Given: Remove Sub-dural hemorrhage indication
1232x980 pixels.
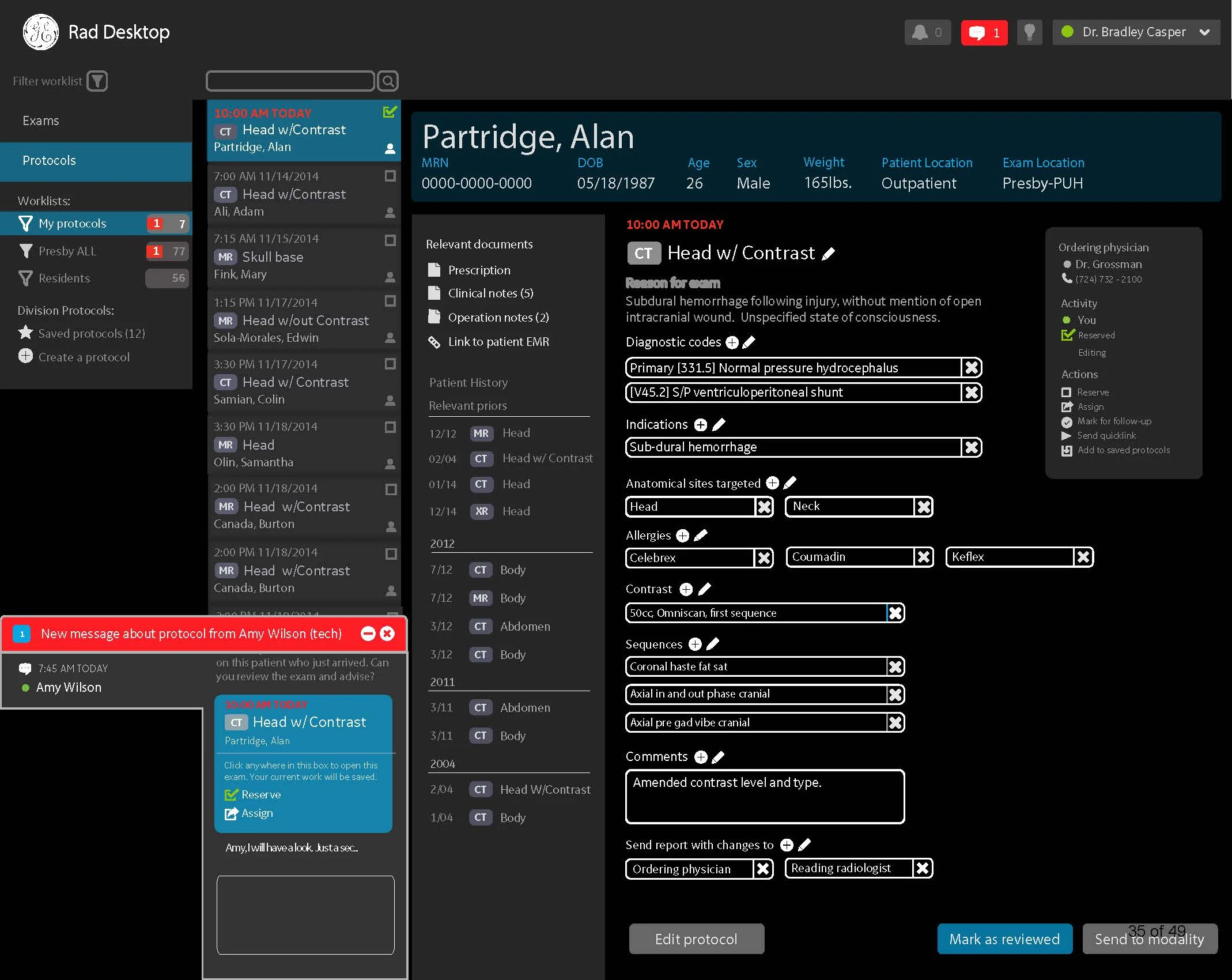Looking at the screenshot, I should tap(972, 447).
